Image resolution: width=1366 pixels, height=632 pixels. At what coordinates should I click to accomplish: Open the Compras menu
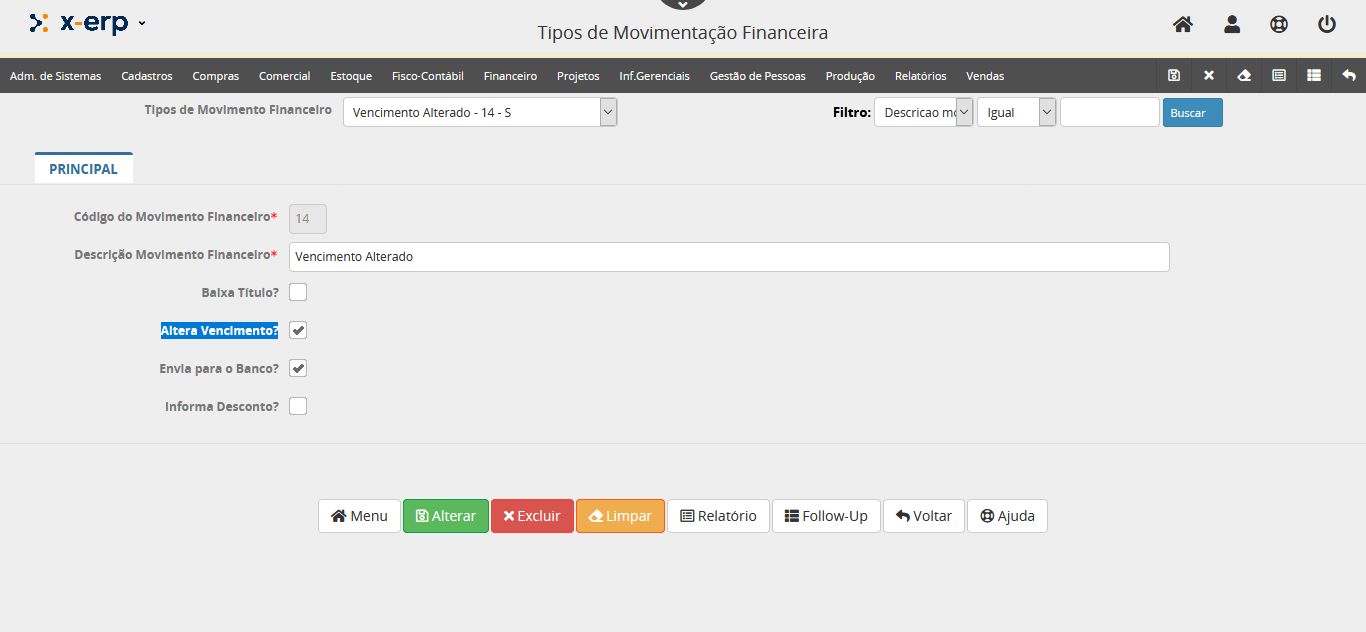point(216,75)
